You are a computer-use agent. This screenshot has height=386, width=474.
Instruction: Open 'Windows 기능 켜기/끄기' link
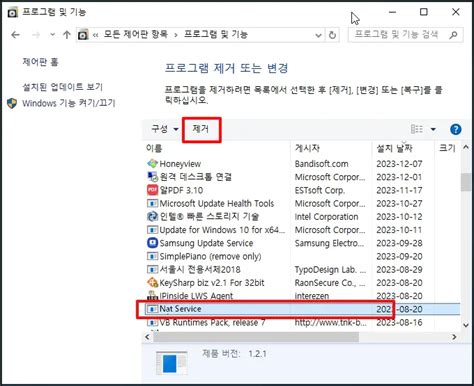69,103
